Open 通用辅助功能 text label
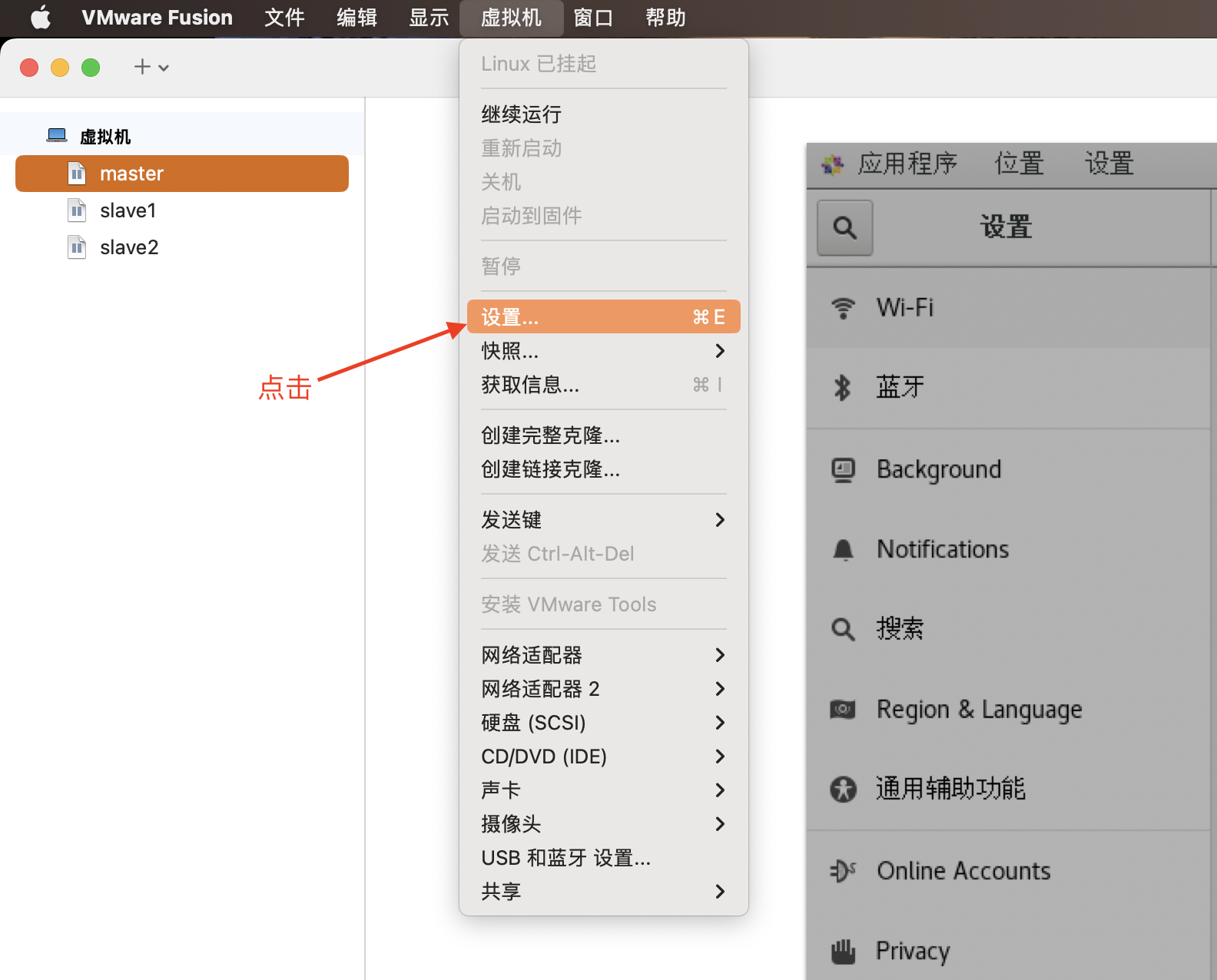Viewport: 1217px width, 980px height. [951, 789]
